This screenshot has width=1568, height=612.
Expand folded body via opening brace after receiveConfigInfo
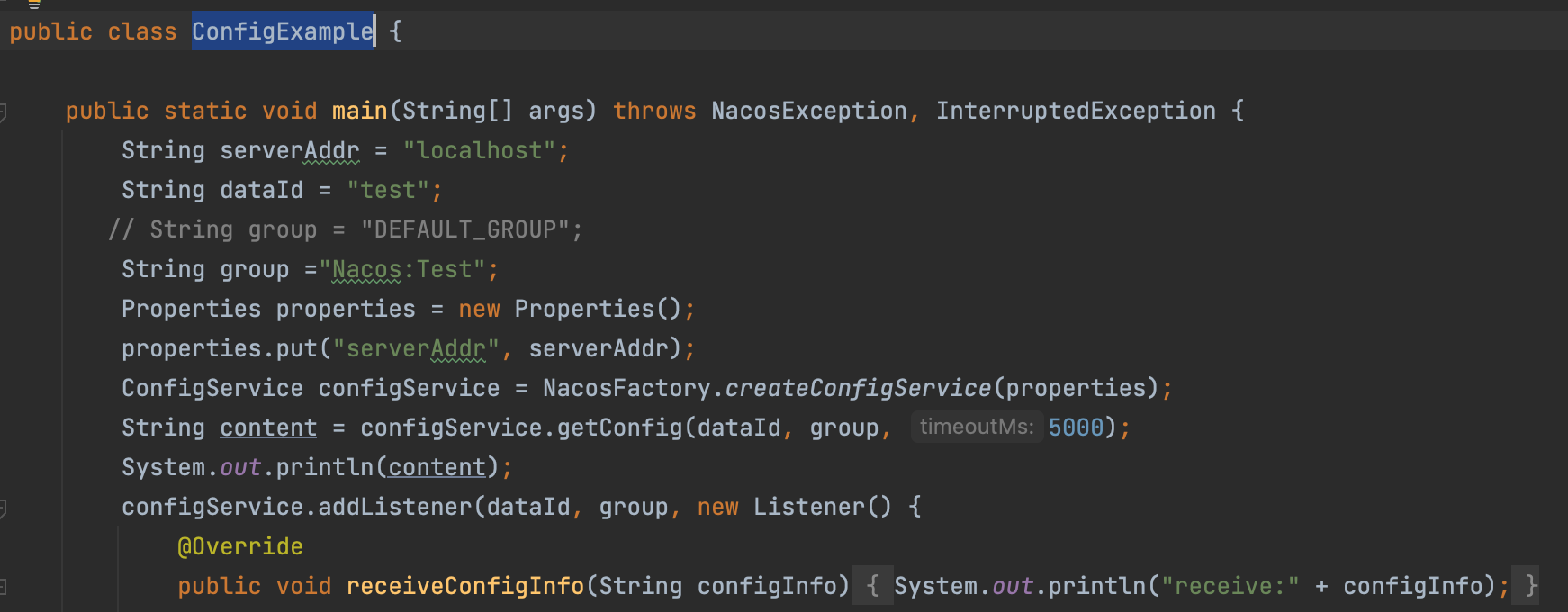point(872,586)
